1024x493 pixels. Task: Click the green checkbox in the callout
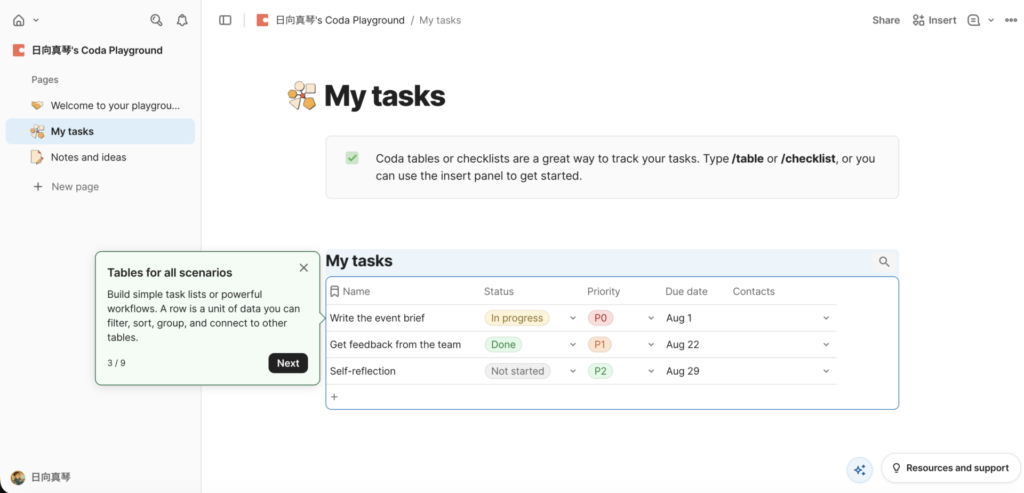point(352,158)
